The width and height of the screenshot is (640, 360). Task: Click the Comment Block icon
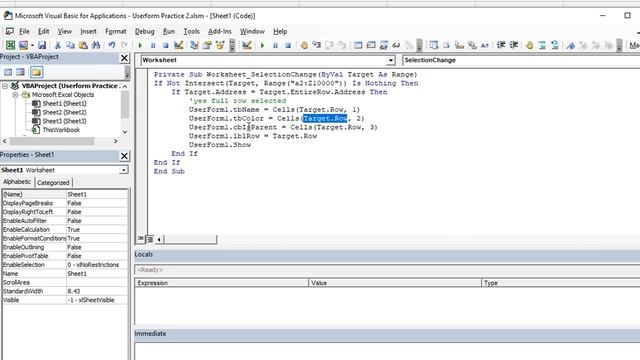[542, 45]
